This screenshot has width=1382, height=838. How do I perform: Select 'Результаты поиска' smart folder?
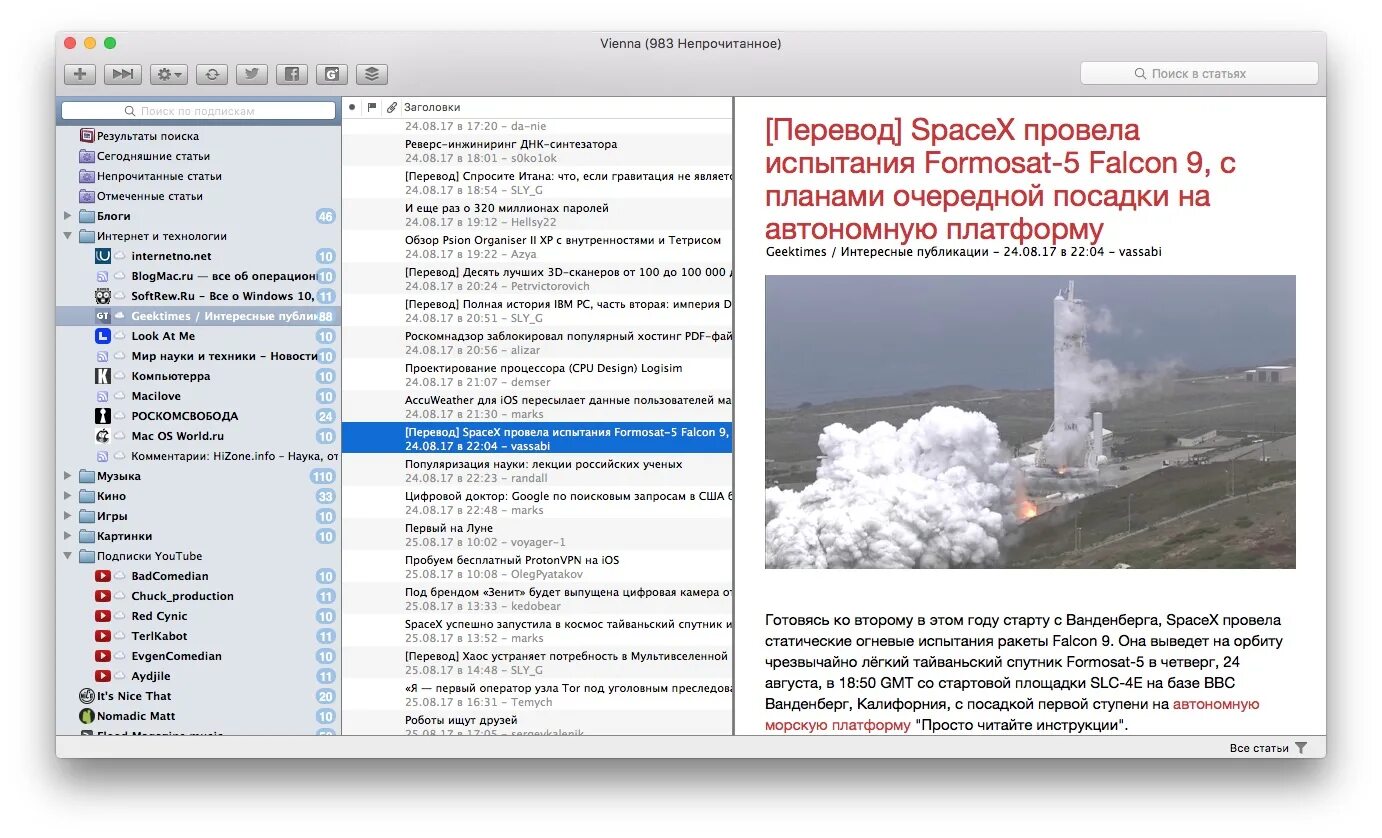click(x=148, y=136)
